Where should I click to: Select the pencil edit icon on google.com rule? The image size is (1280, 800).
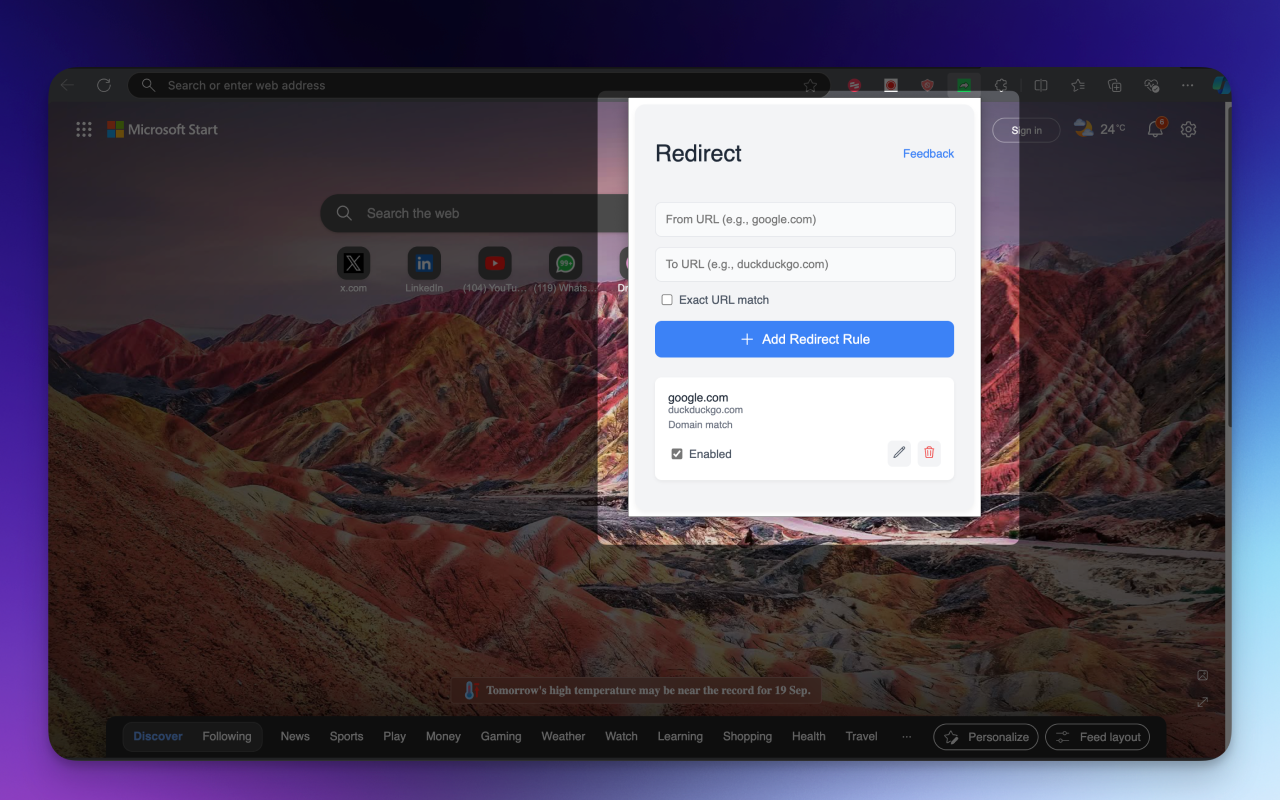pos(898,453)
